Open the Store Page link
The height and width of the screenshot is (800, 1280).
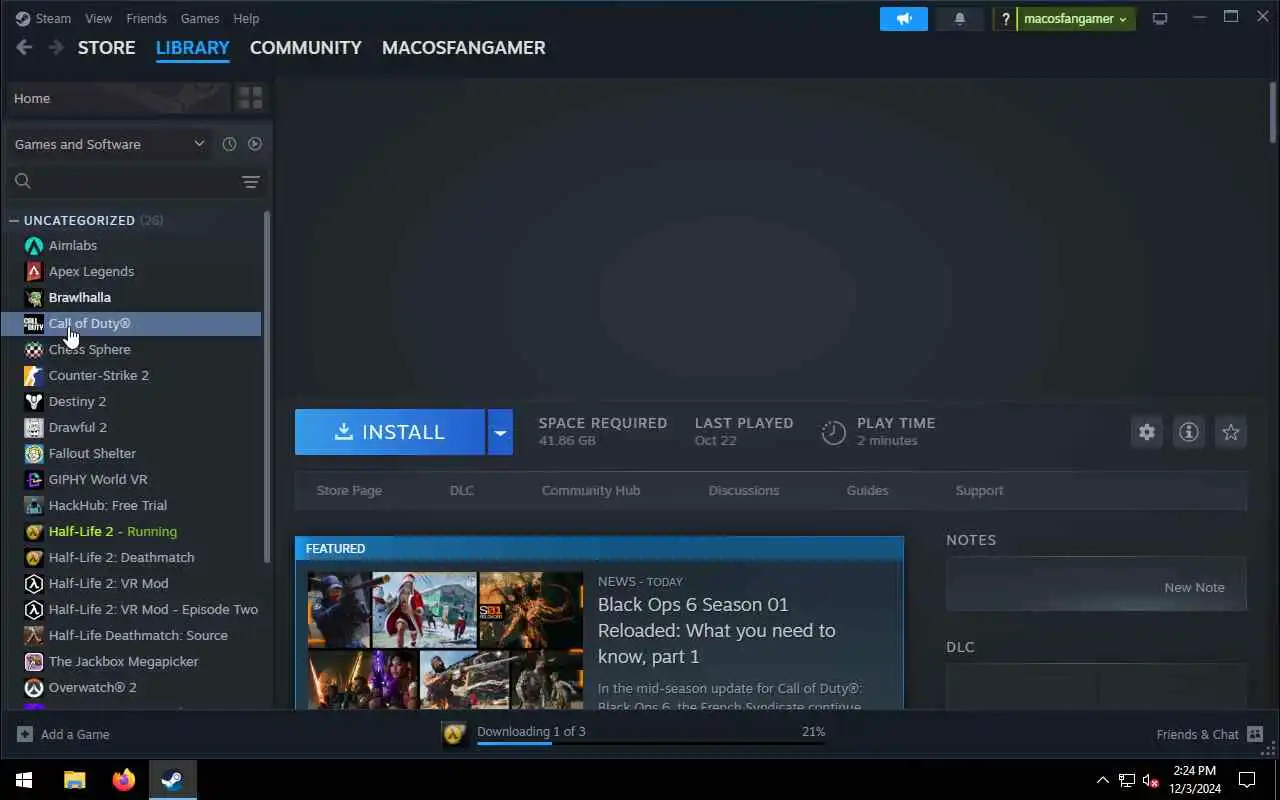tap(349, 491)
